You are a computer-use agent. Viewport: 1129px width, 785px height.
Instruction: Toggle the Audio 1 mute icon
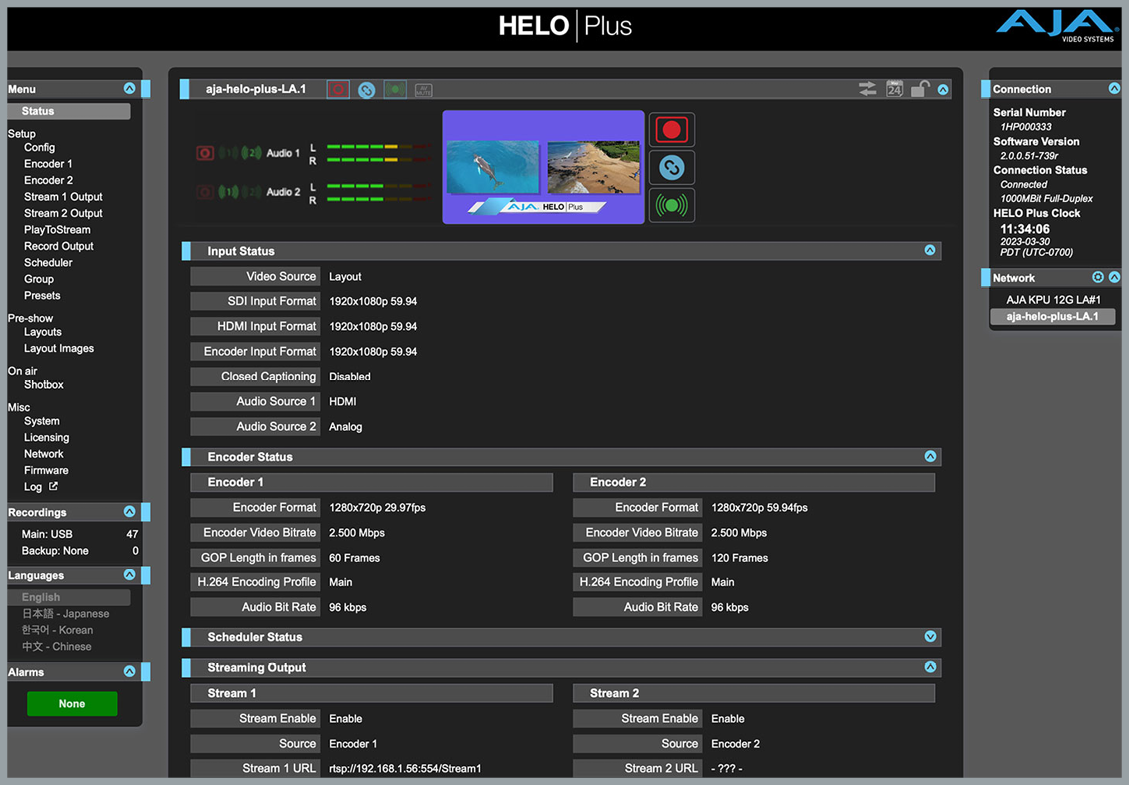[x=204, y=154]
